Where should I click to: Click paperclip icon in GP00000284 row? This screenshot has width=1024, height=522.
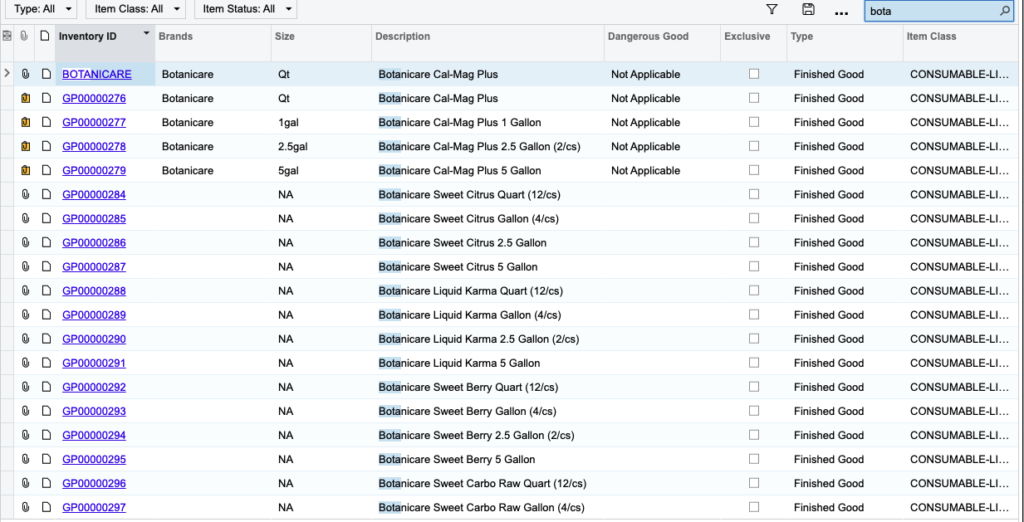point(25,195)
